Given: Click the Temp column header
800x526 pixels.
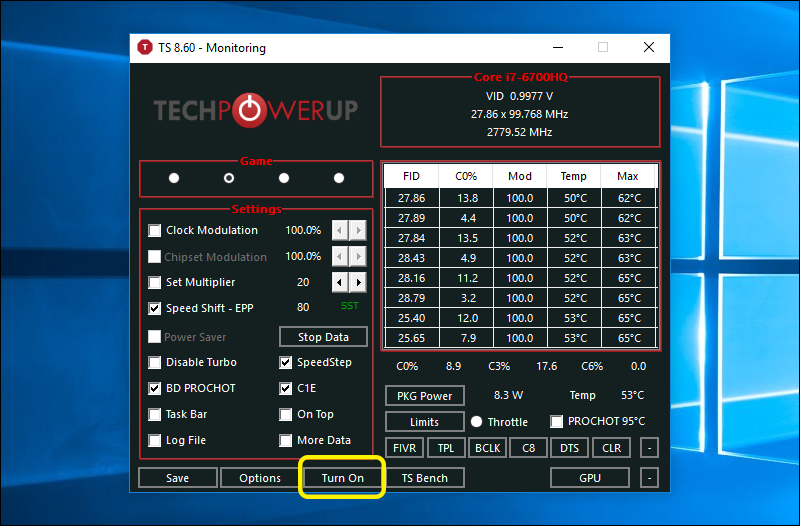Looking at the screenshot, I should 574,177.
